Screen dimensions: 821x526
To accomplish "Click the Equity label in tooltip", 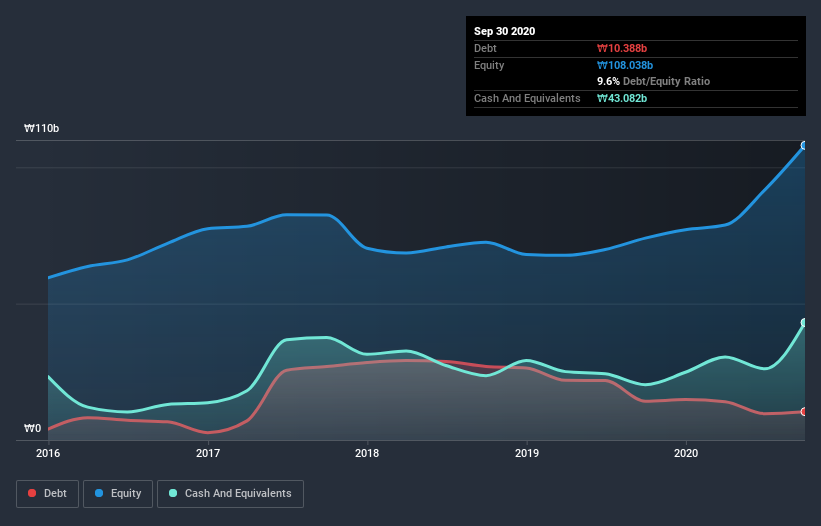I will point(489,65).
